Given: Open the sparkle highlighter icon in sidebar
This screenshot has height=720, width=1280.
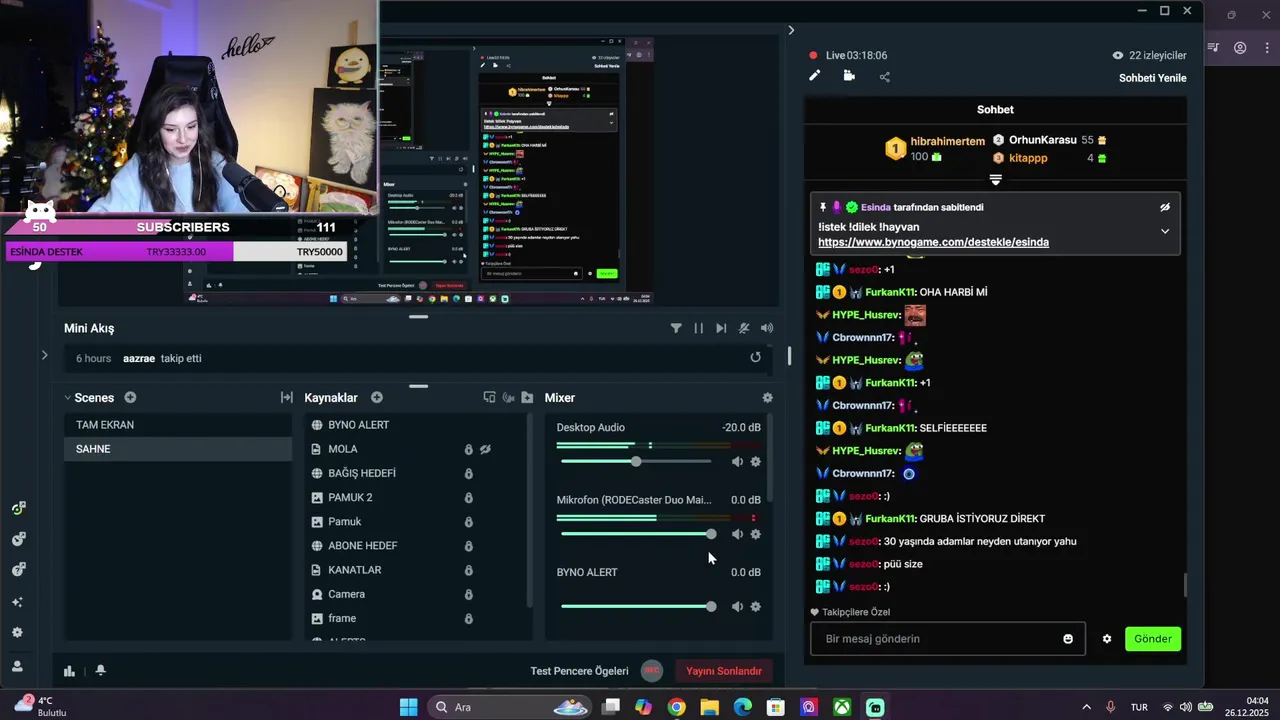Looking at the screenshot, I should coord(17,601).
